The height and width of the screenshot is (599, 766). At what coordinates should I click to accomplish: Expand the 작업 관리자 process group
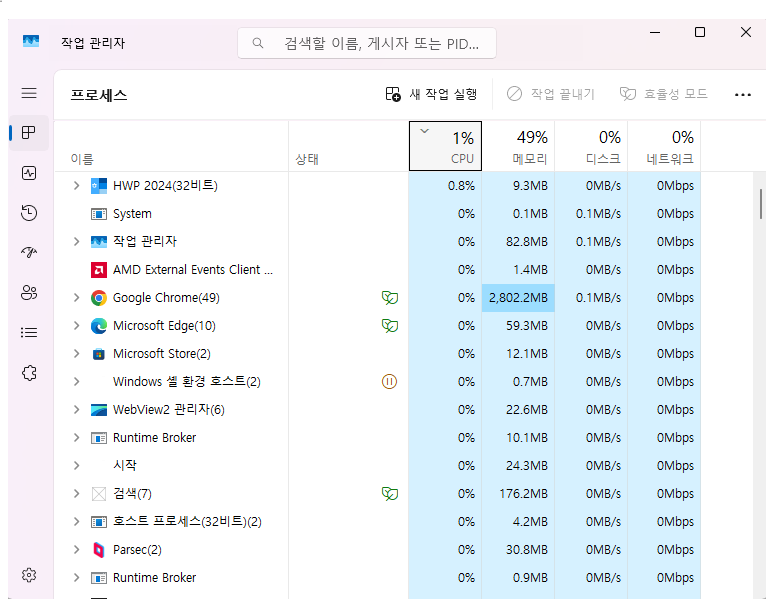coord(76,241)
